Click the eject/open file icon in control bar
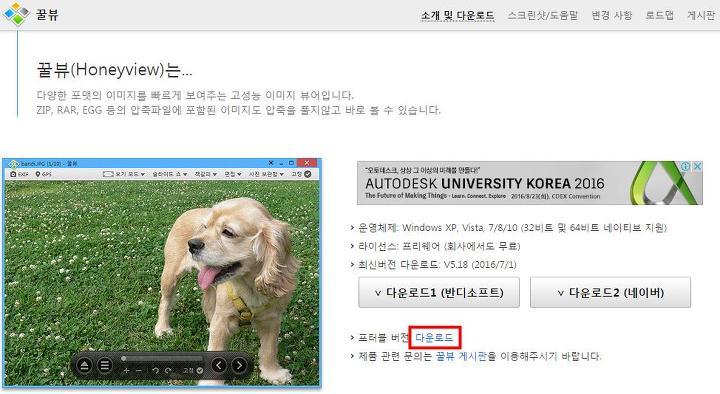720x394 pixels. (x=84, y=366)
